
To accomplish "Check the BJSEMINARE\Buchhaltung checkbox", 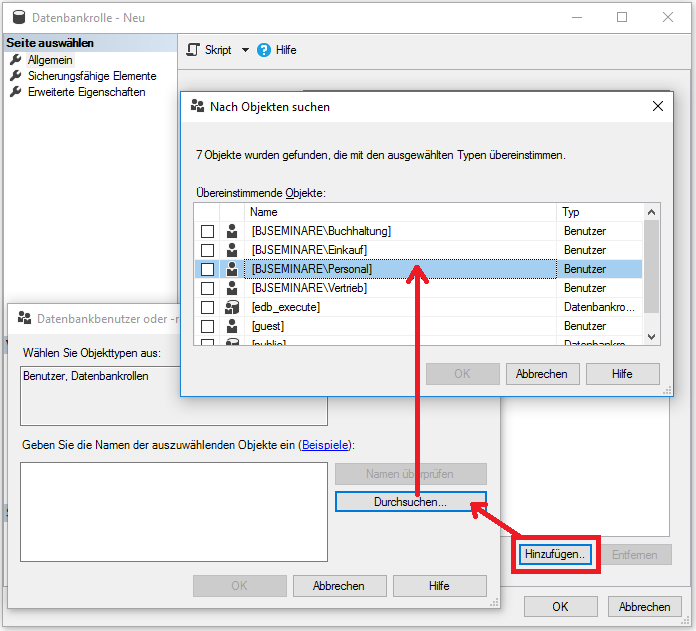I will click(208, 231).
